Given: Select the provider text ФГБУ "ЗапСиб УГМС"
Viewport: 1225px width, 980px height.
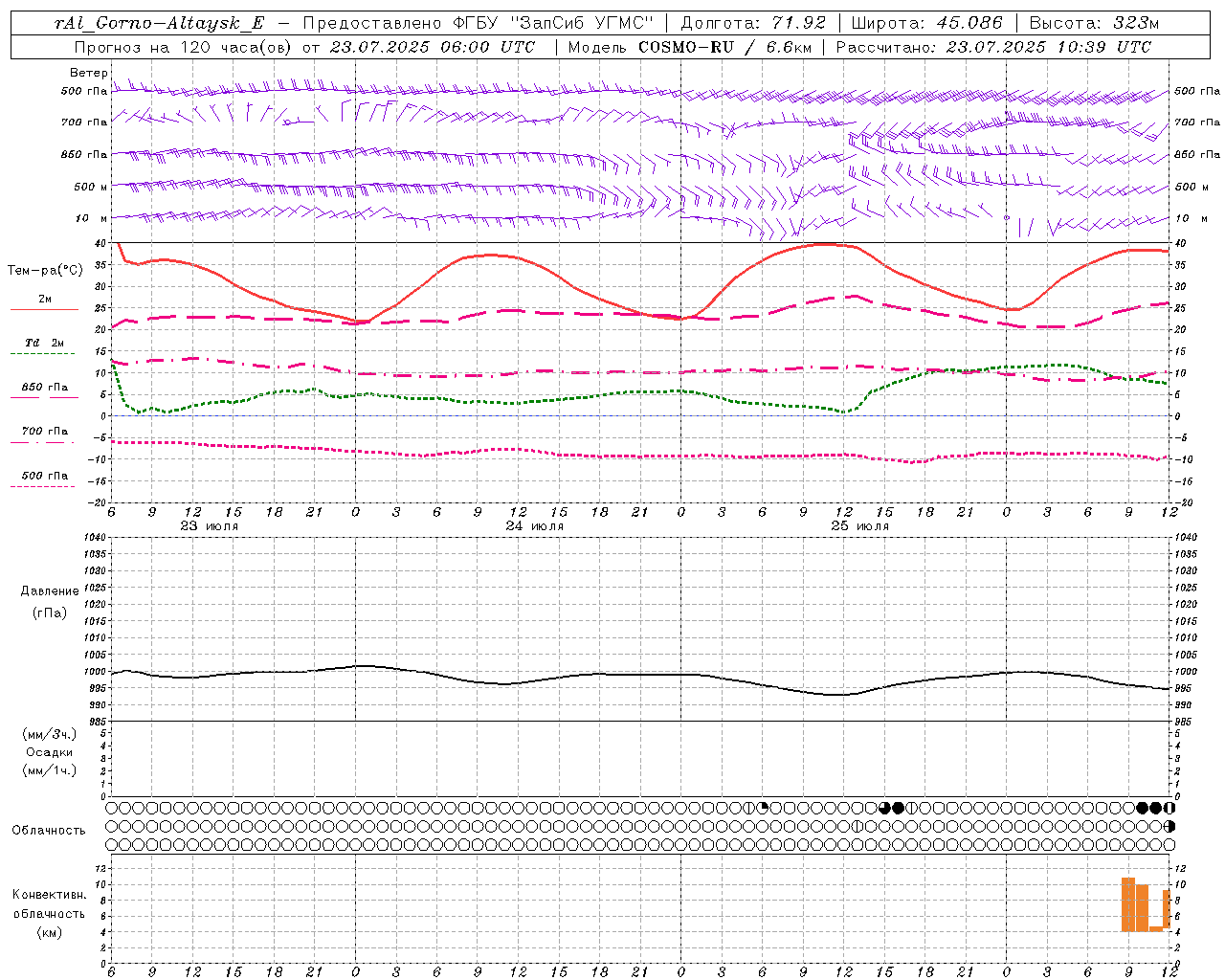Looking at the screenshot, I should [552, 23].
